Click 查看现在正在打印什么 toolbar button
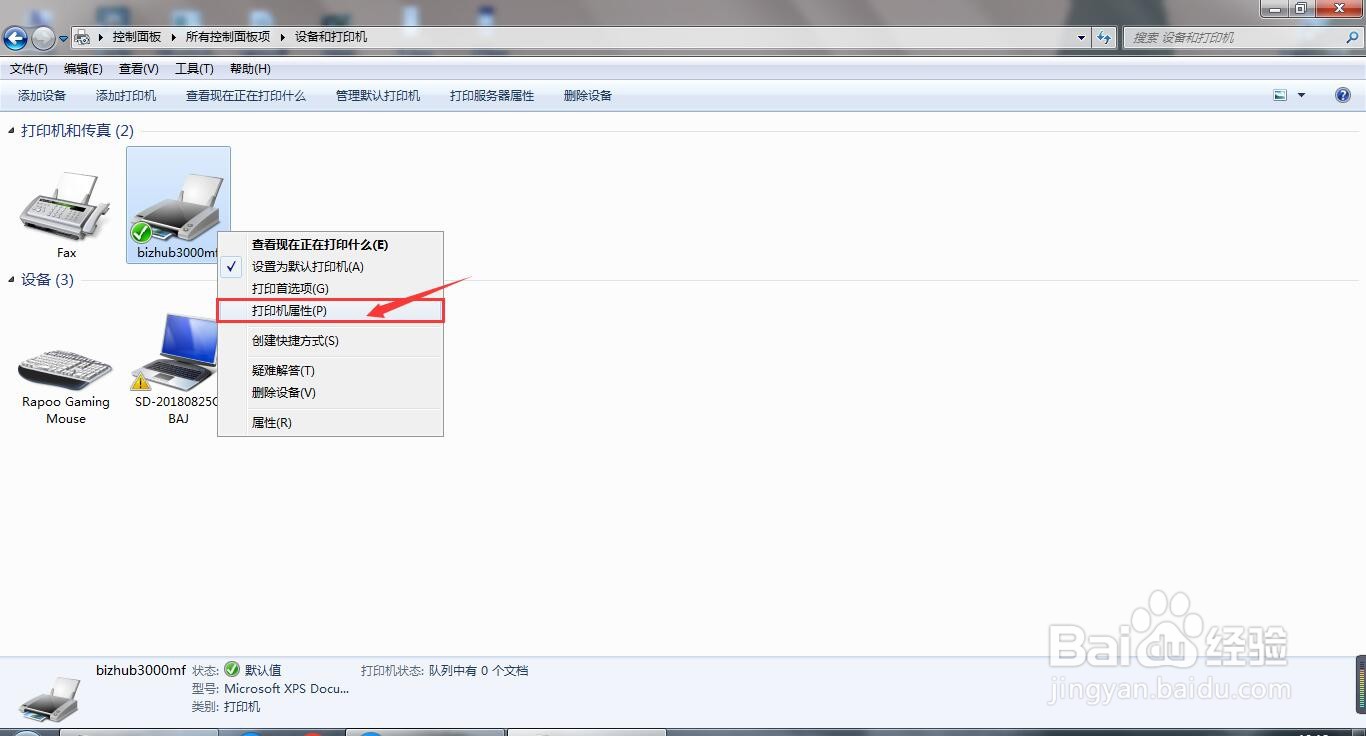1366x736 pixels. click(x=246, y=96)
